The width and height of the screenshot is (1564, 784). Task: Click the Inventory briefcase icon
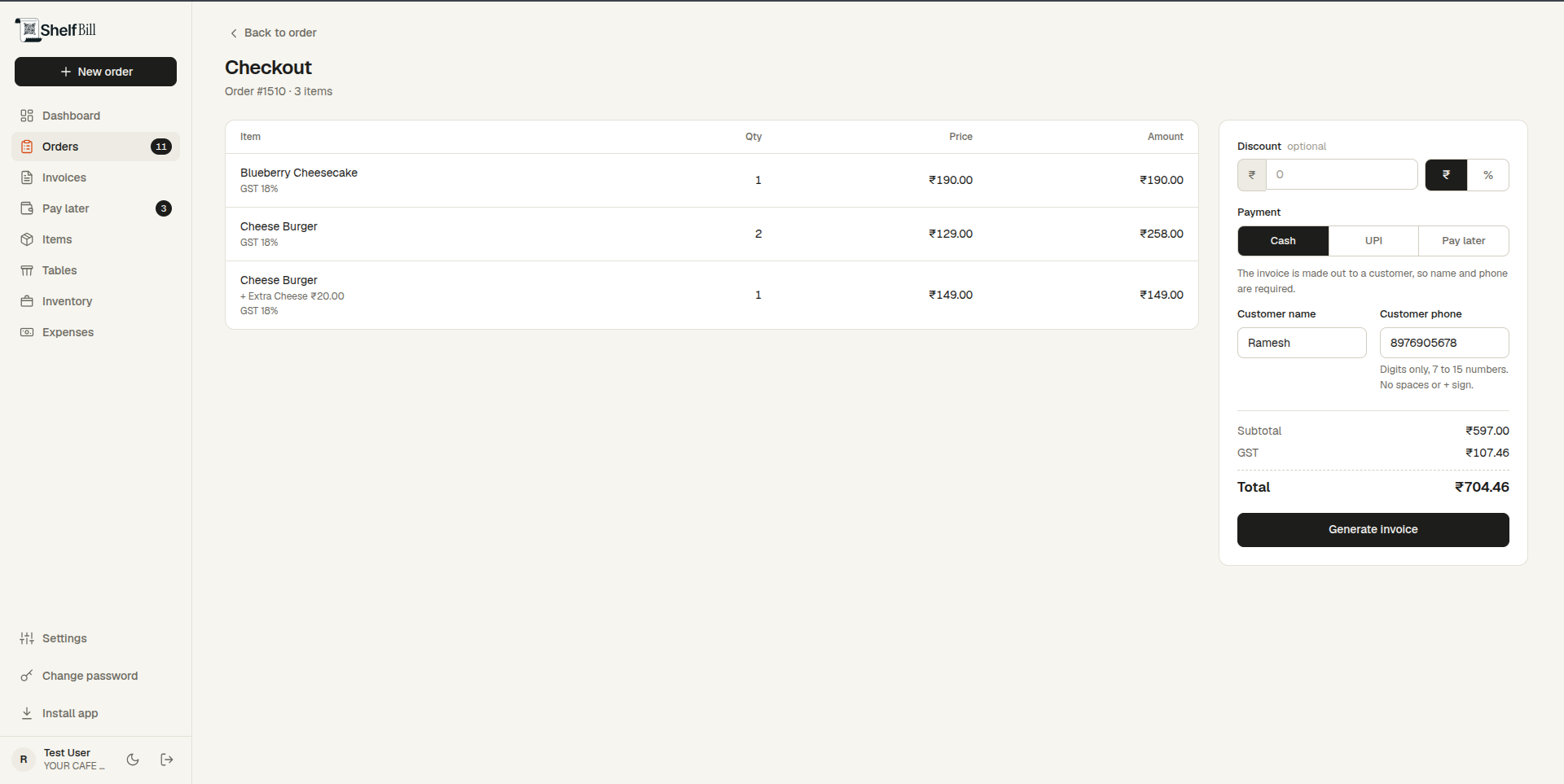(x=27, y=301)
